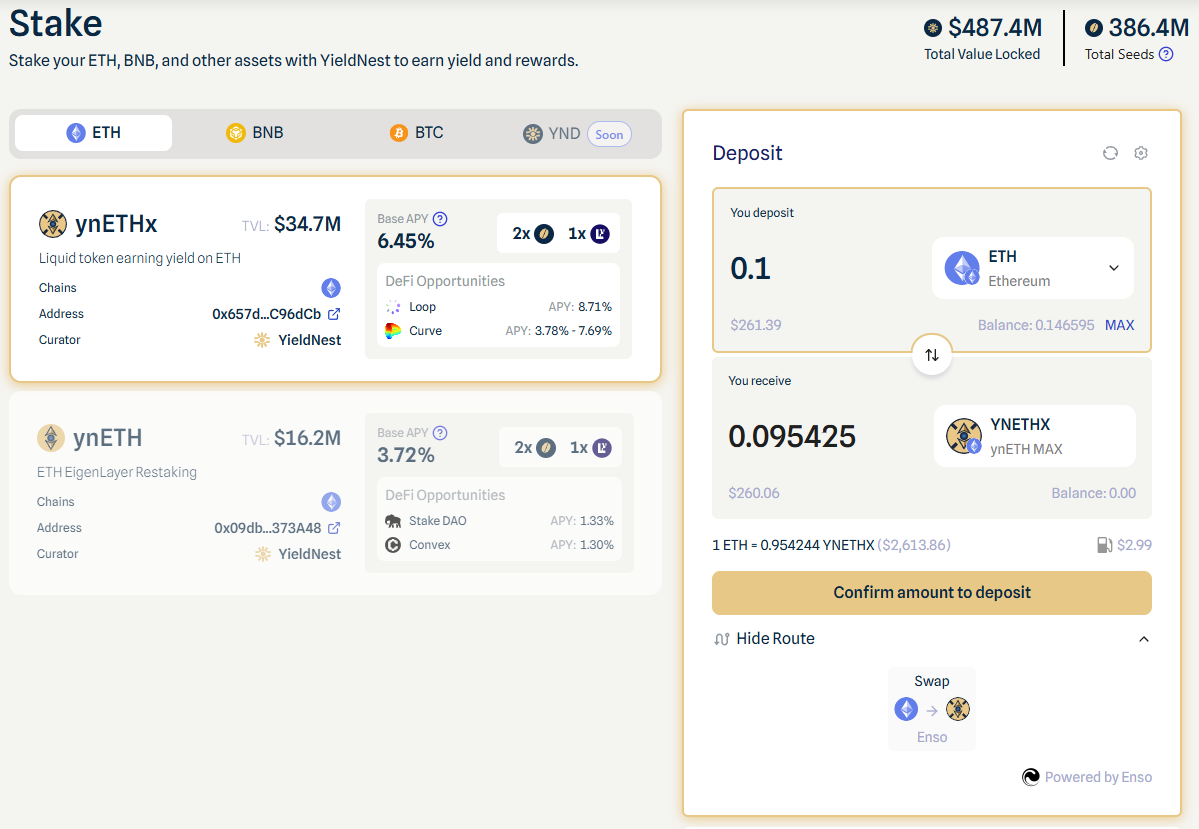Image resolution: width=1199 pixels, height=829 pixels.
Task: Click the ynETH Ethereum chain icon
Action: coord(331,502)
